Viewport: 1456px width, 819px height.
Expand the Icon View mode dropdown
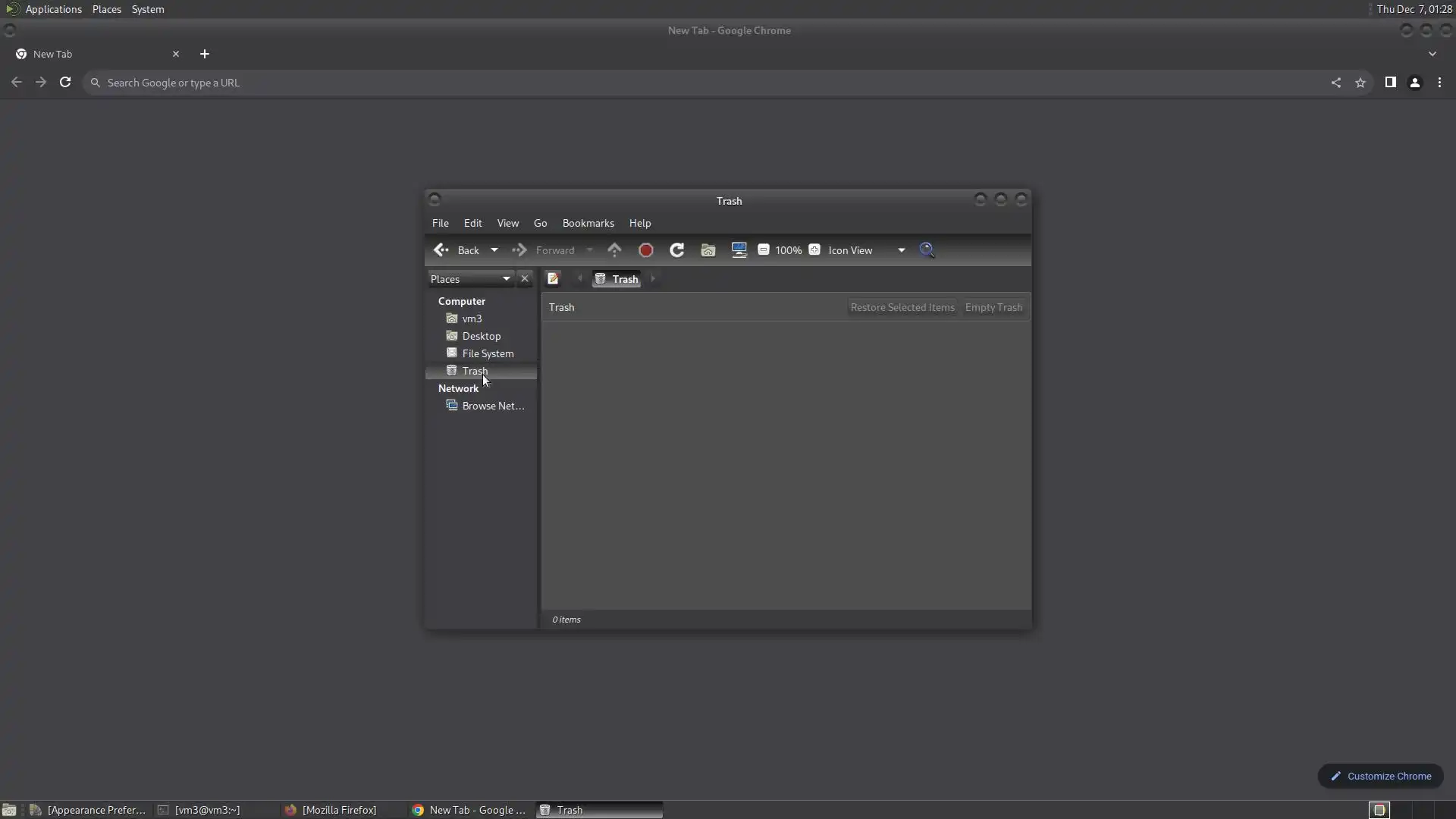click(901, 250)
